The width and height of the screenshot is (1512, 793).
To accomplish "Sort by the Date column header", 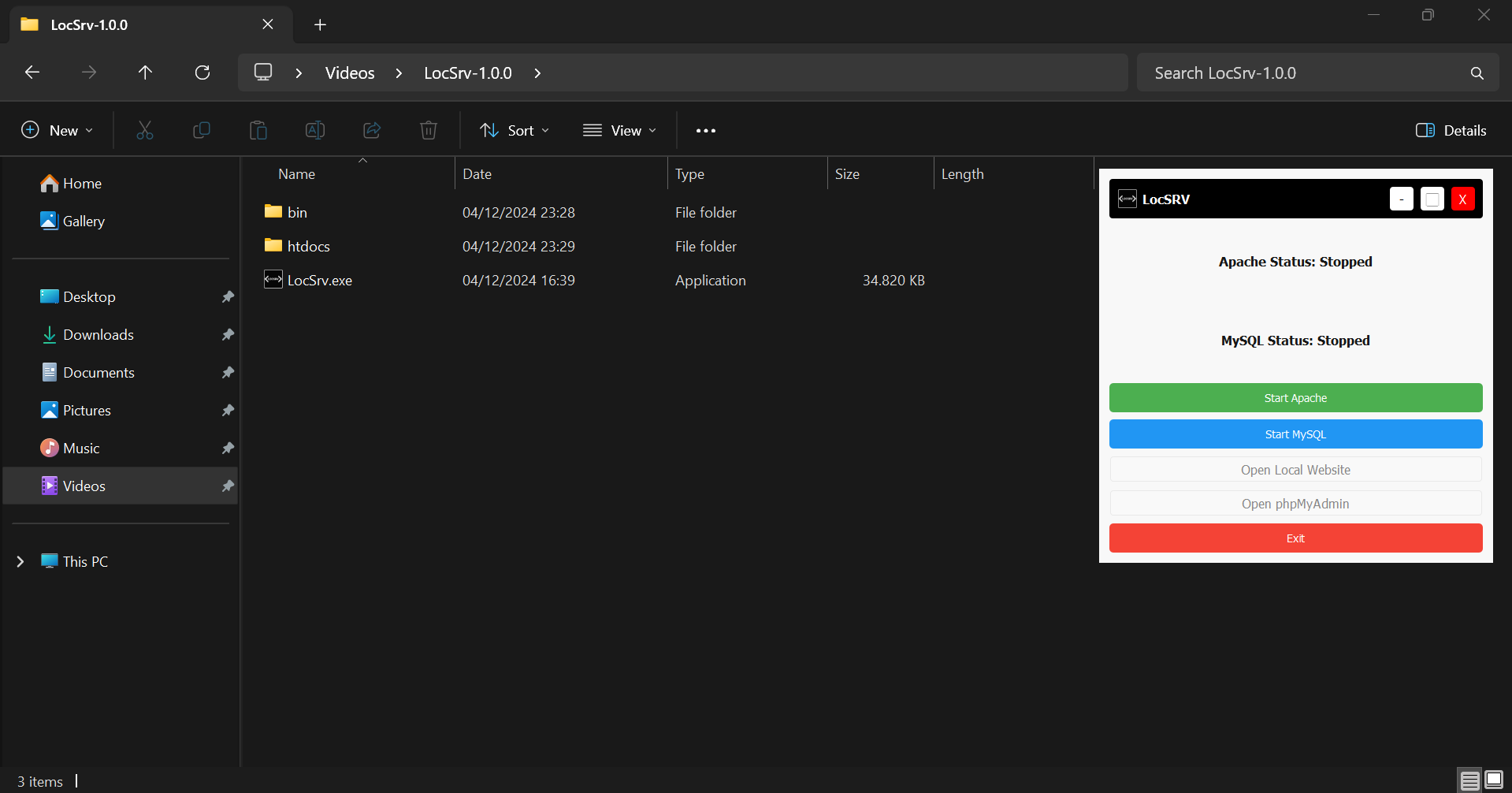I will click(x=561, y=174).
